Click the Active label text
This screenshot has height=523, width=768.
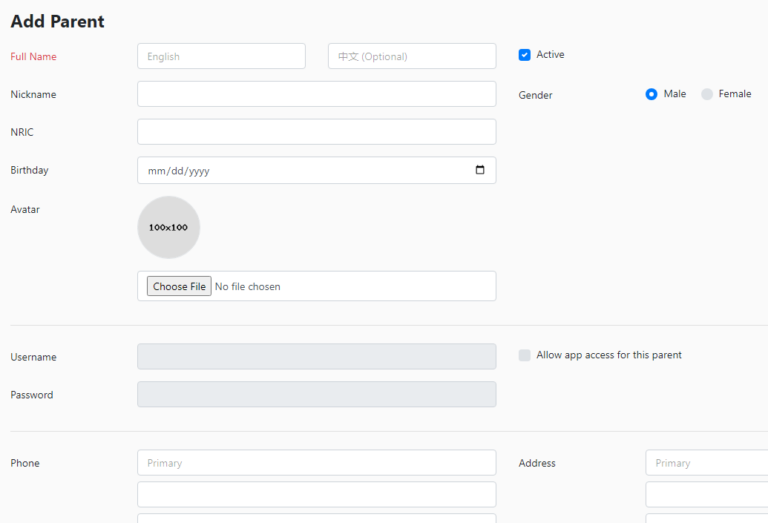click(550, 54)
